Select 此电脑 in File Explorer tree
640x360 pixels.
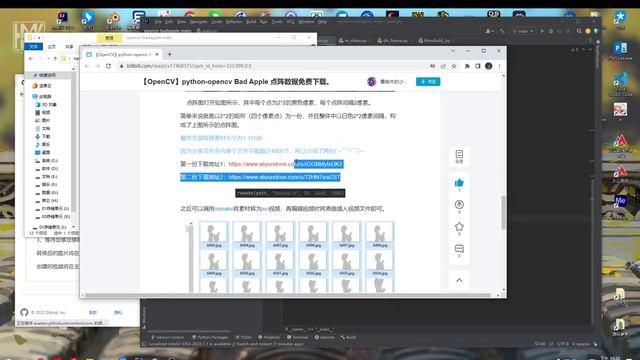42,96
